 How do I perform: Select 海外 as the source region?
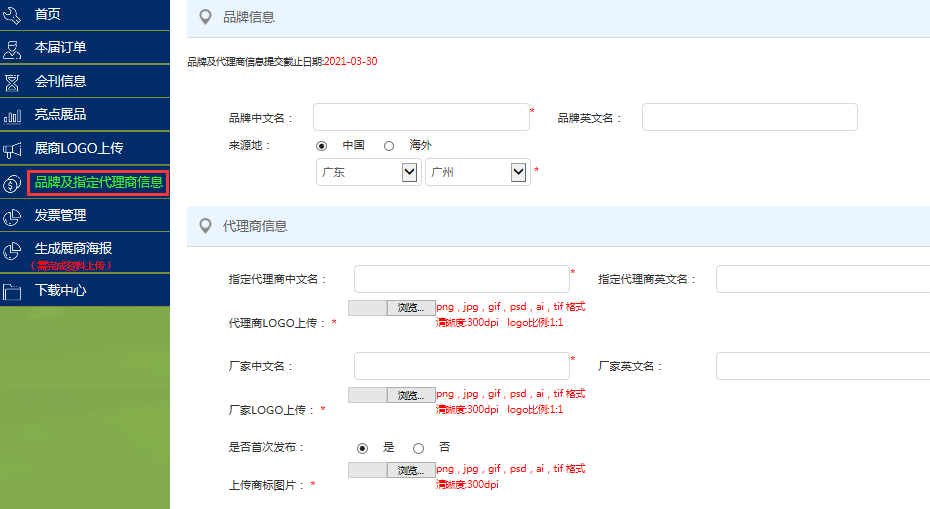click(389, 146)
